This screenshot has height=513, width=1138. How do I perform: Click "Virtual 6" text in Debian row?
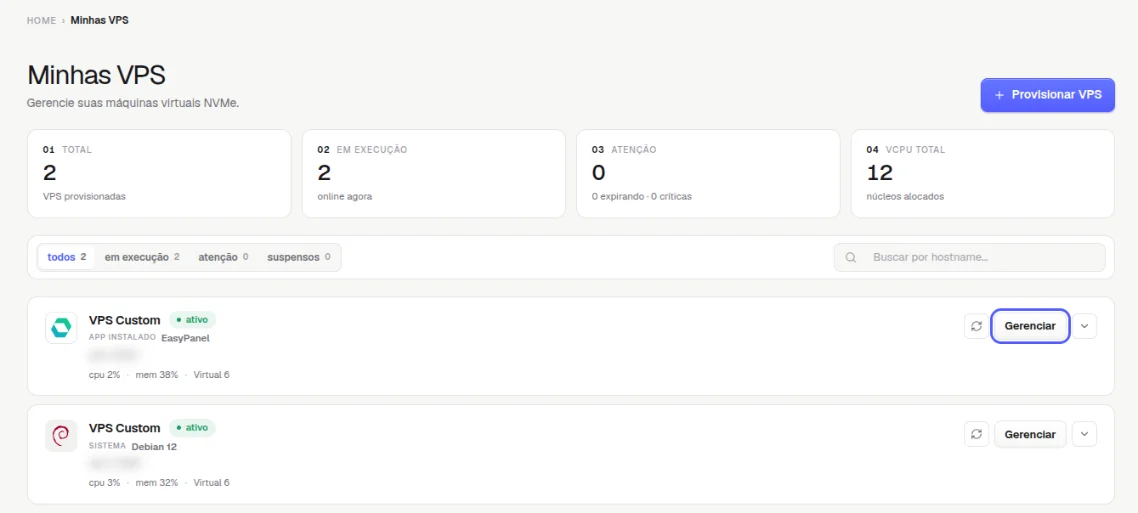(x=211, y=483)
